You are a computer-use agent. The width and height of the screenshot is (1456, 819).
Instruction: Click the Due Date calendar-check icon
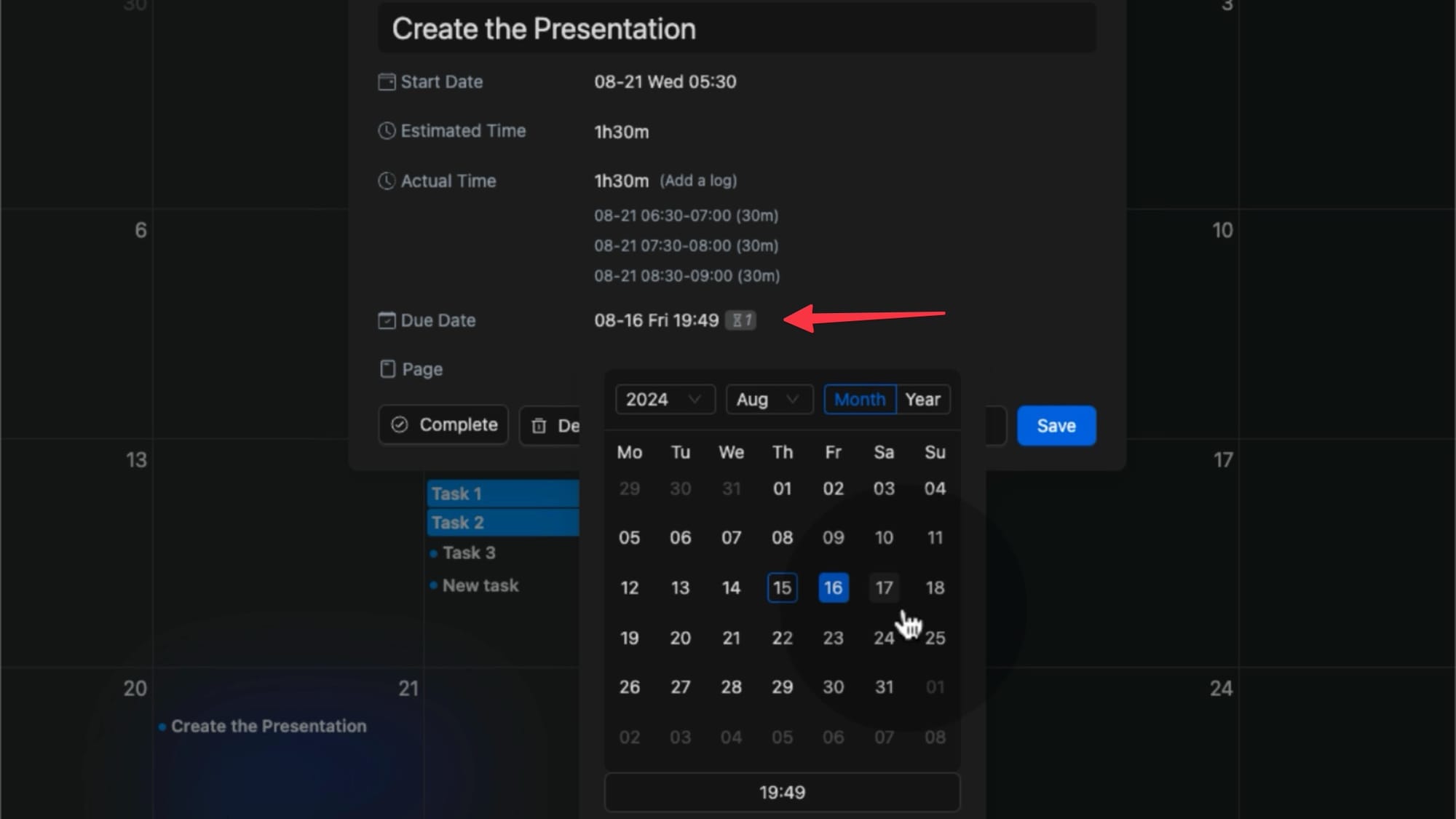[387, 320]
